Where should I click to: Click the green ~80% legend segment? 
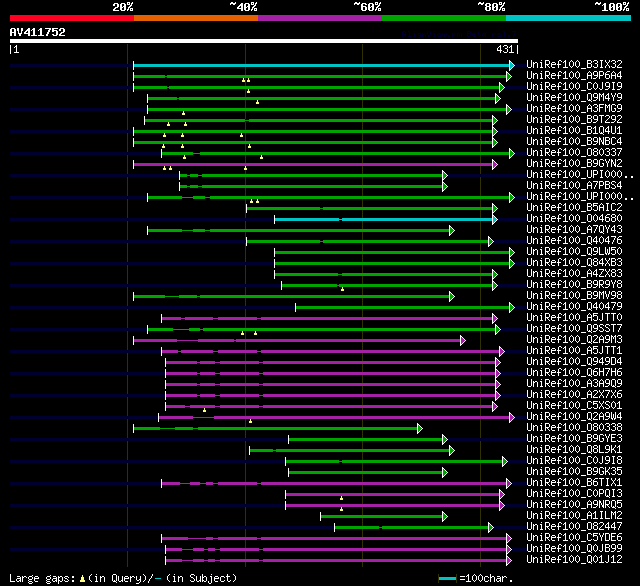click(444, 18)
